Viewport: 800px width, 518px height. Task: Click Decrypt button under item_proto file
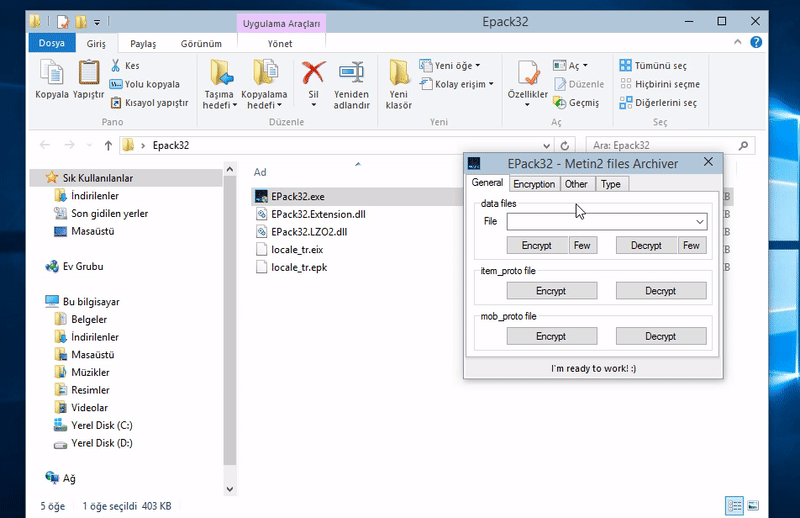[661, 291]
